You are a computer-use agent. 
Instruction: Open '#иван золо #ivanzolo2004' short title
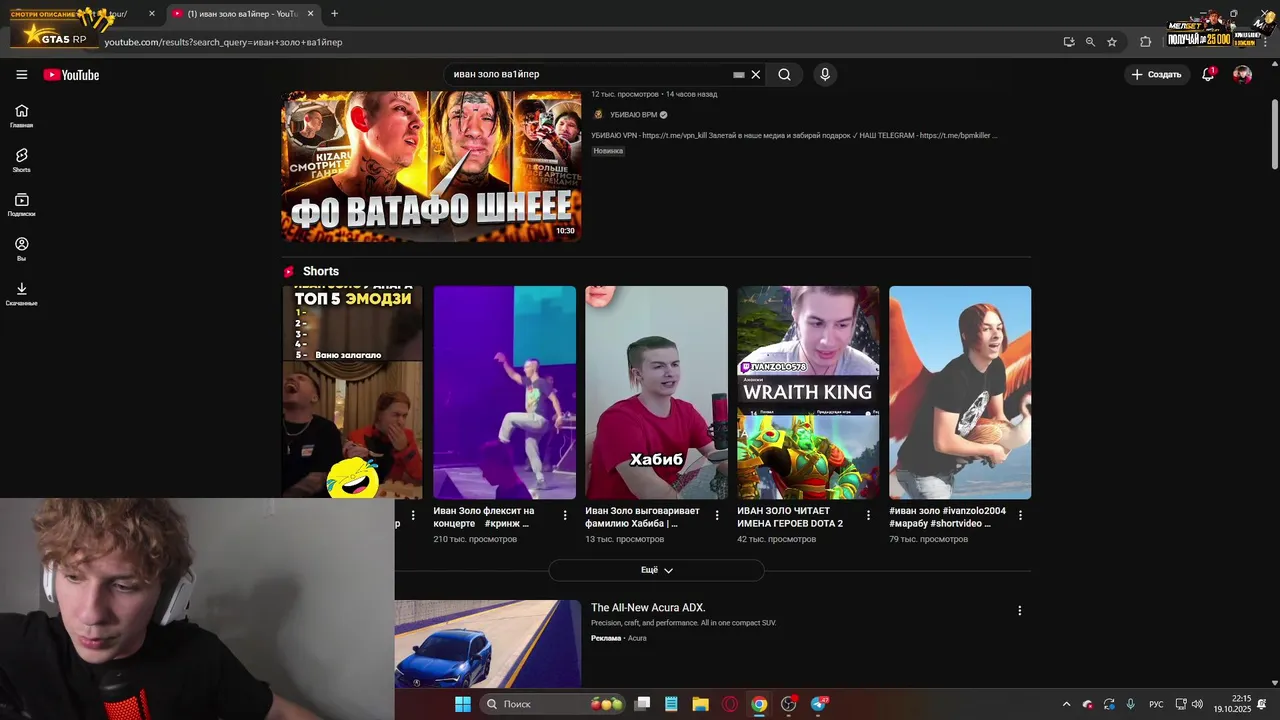coord(947,517)
